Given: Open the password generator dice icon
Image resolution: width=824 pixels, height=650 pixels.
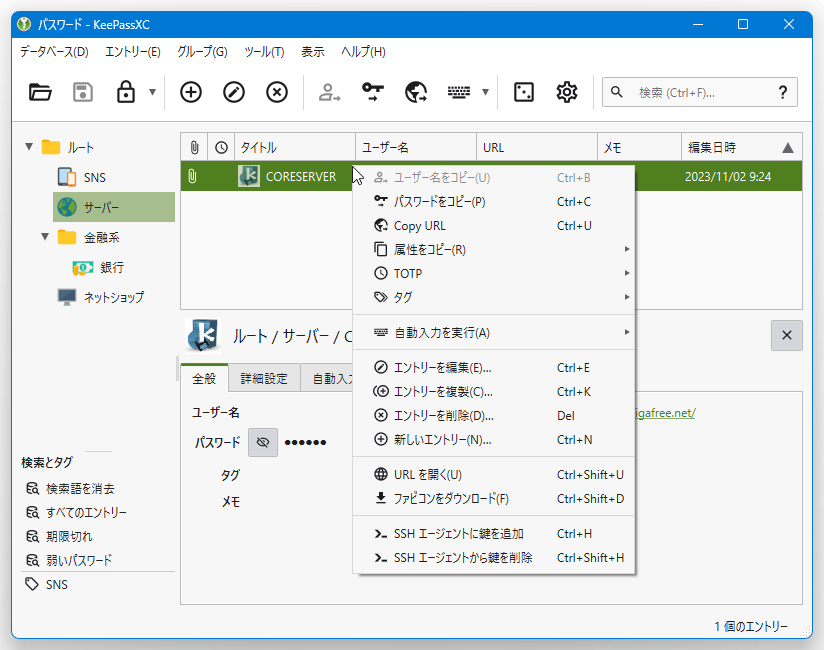Looking at the screenshot, I should (x=524, y=92).
